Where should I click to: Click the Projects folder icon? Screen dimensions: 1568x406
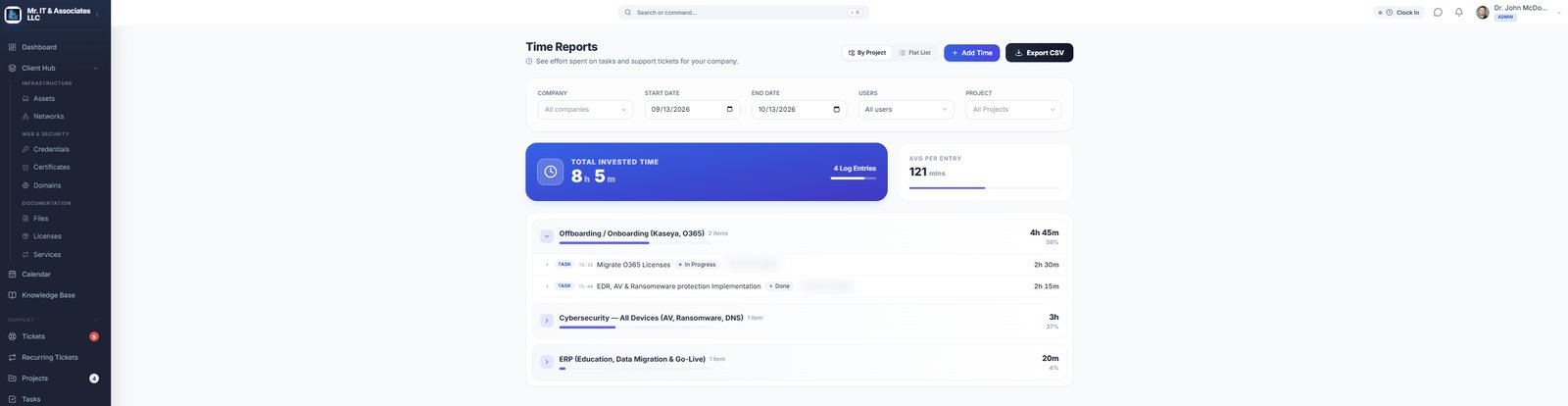(x=12, y=379)
